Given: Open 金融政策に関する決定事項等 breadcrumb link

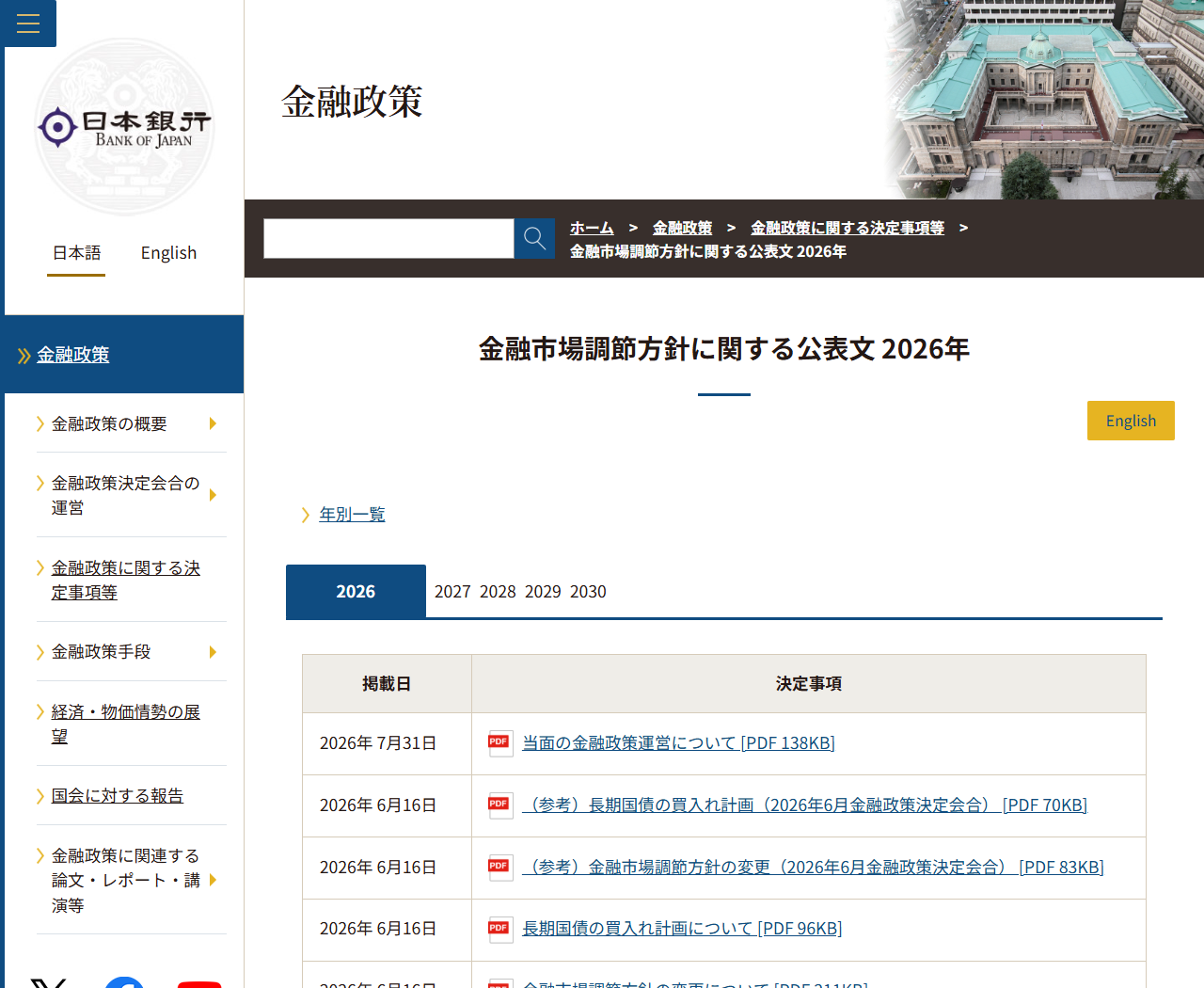Looking at the screenshot, I should coord(847,228).
